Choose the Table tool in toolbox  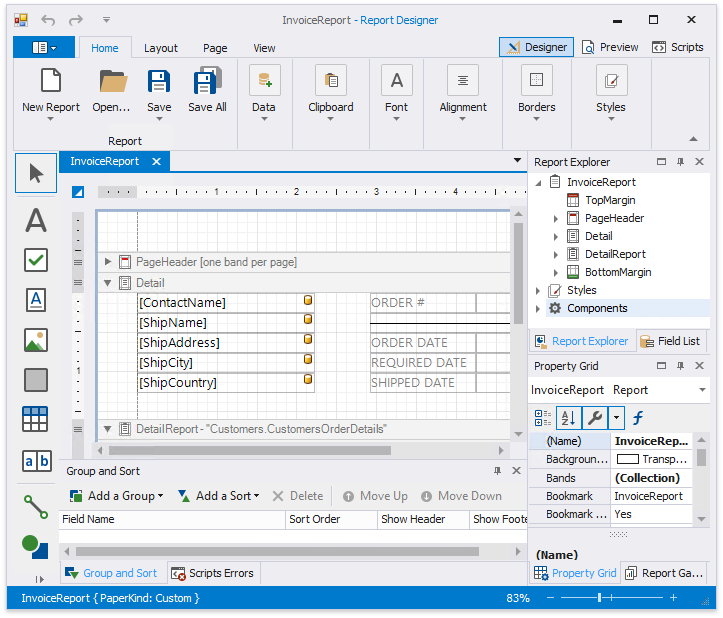36,419
